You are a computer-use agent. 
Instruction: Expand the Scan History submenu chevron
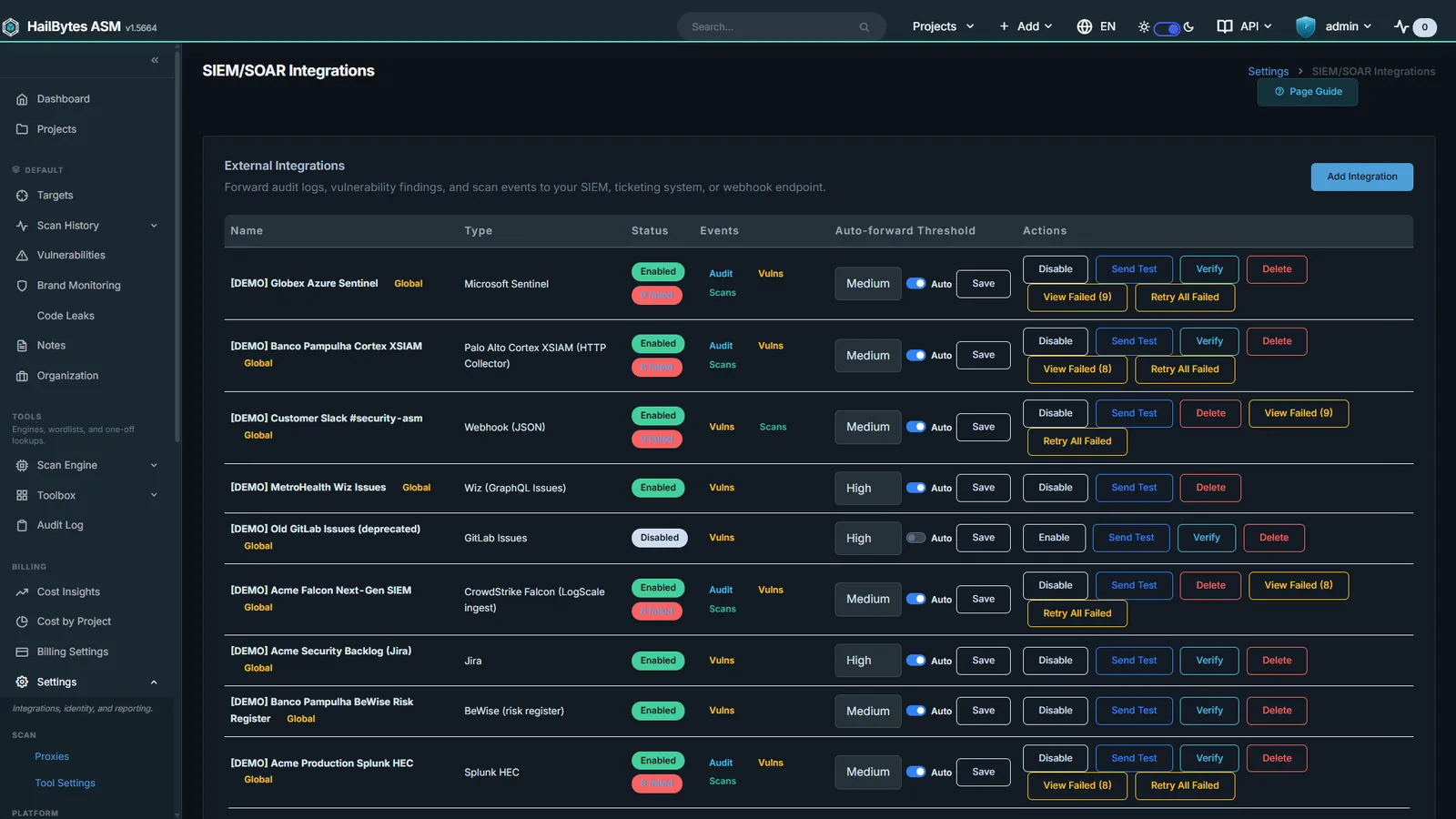pyautogui.click(x=154, y=226)
